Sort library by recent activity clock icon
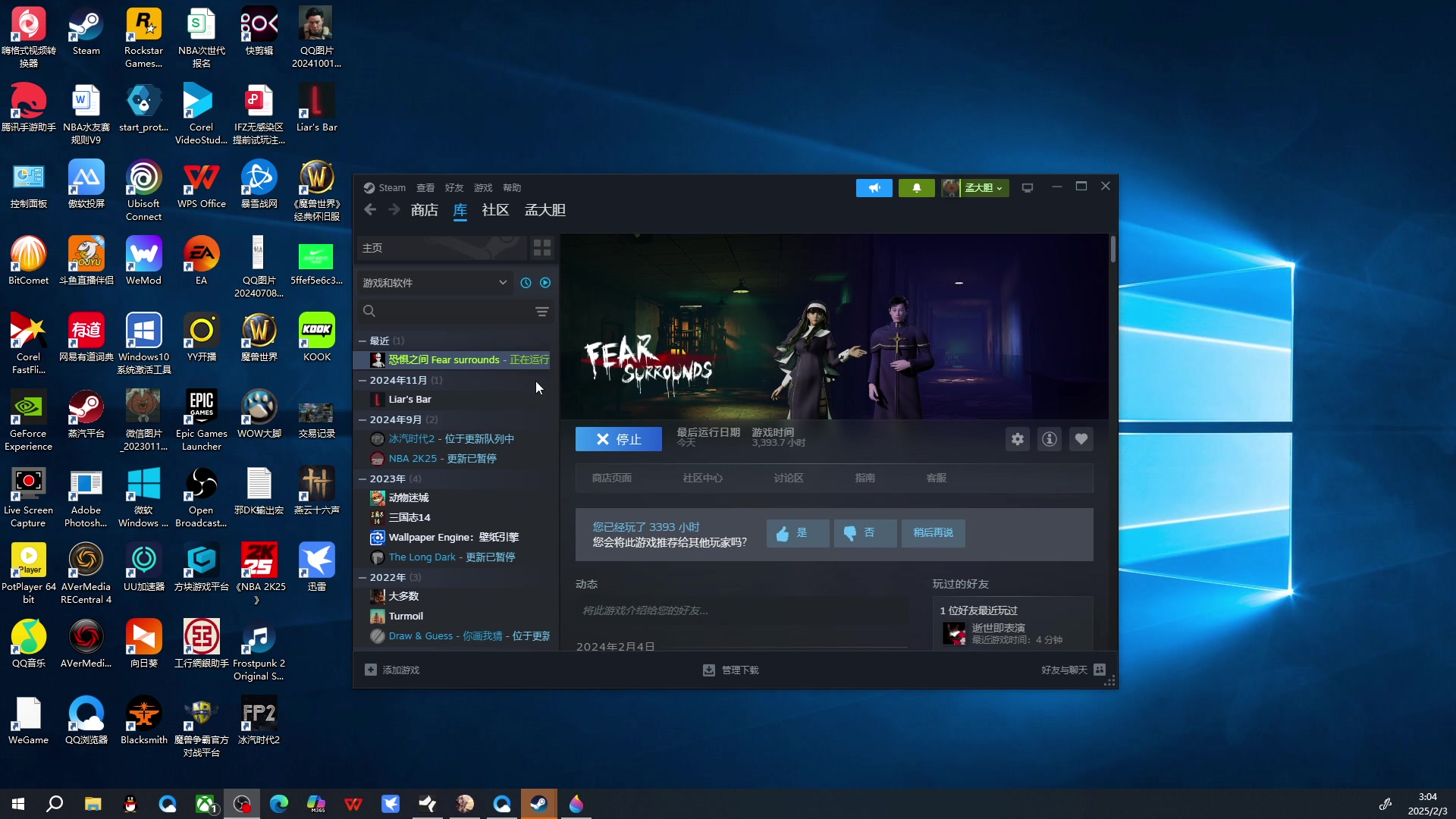The width and height of the screenshot is (1456, 819). tap(526, 283)
